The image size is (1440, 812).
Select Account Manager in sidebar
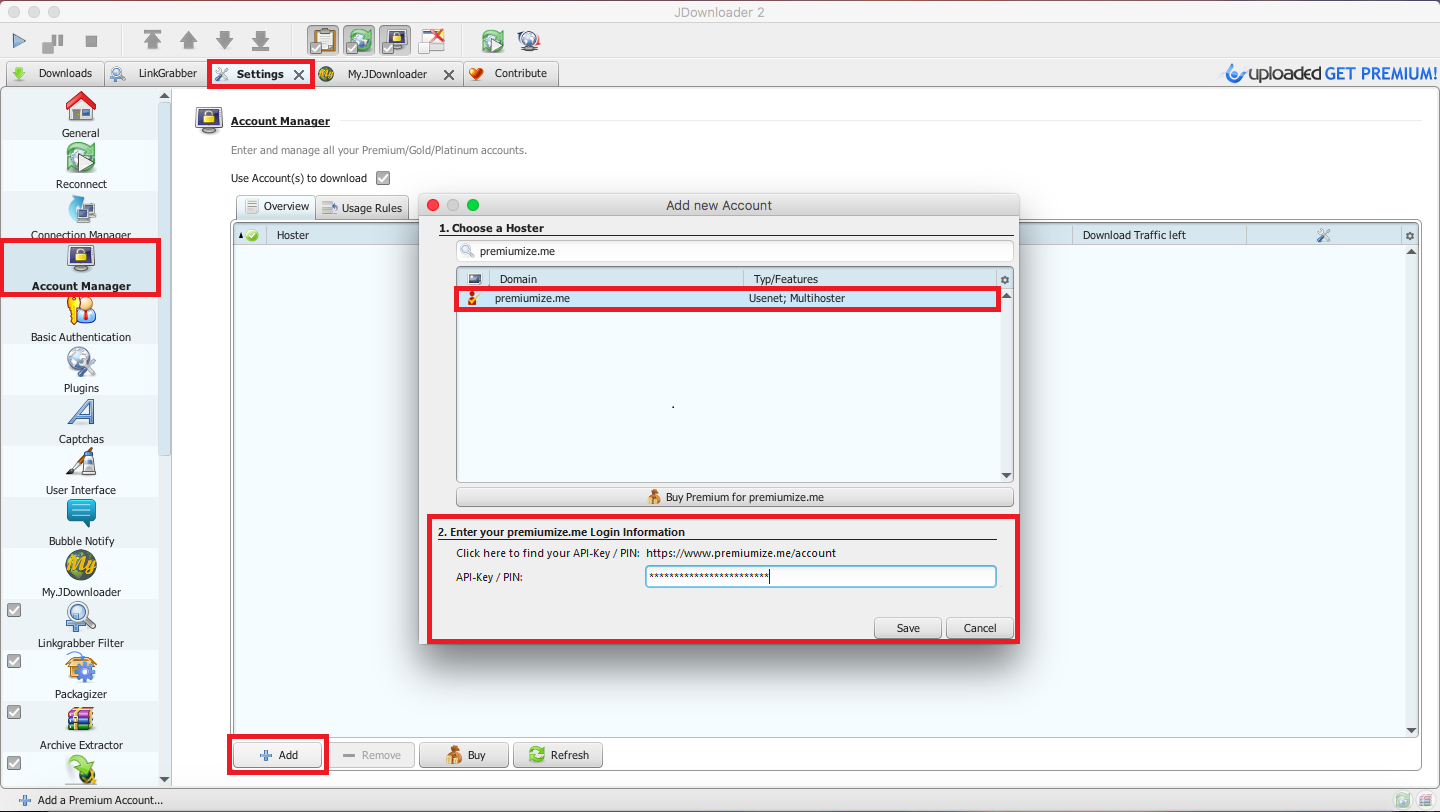[x=80, y=268]
